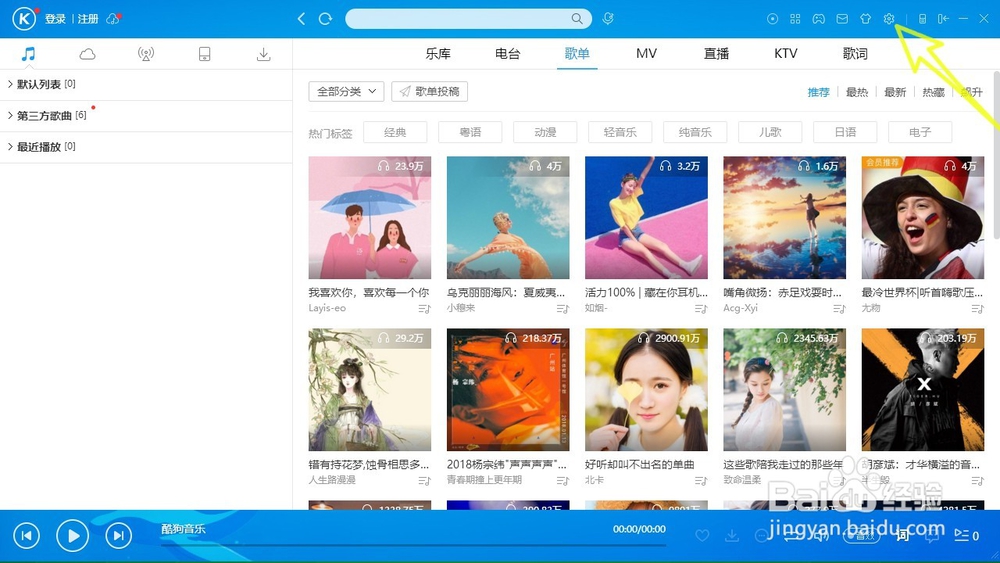The width and height of the screenshot is (1000, 563).
Task: Switch to the 电台 tab
Action: coord(508,54)
